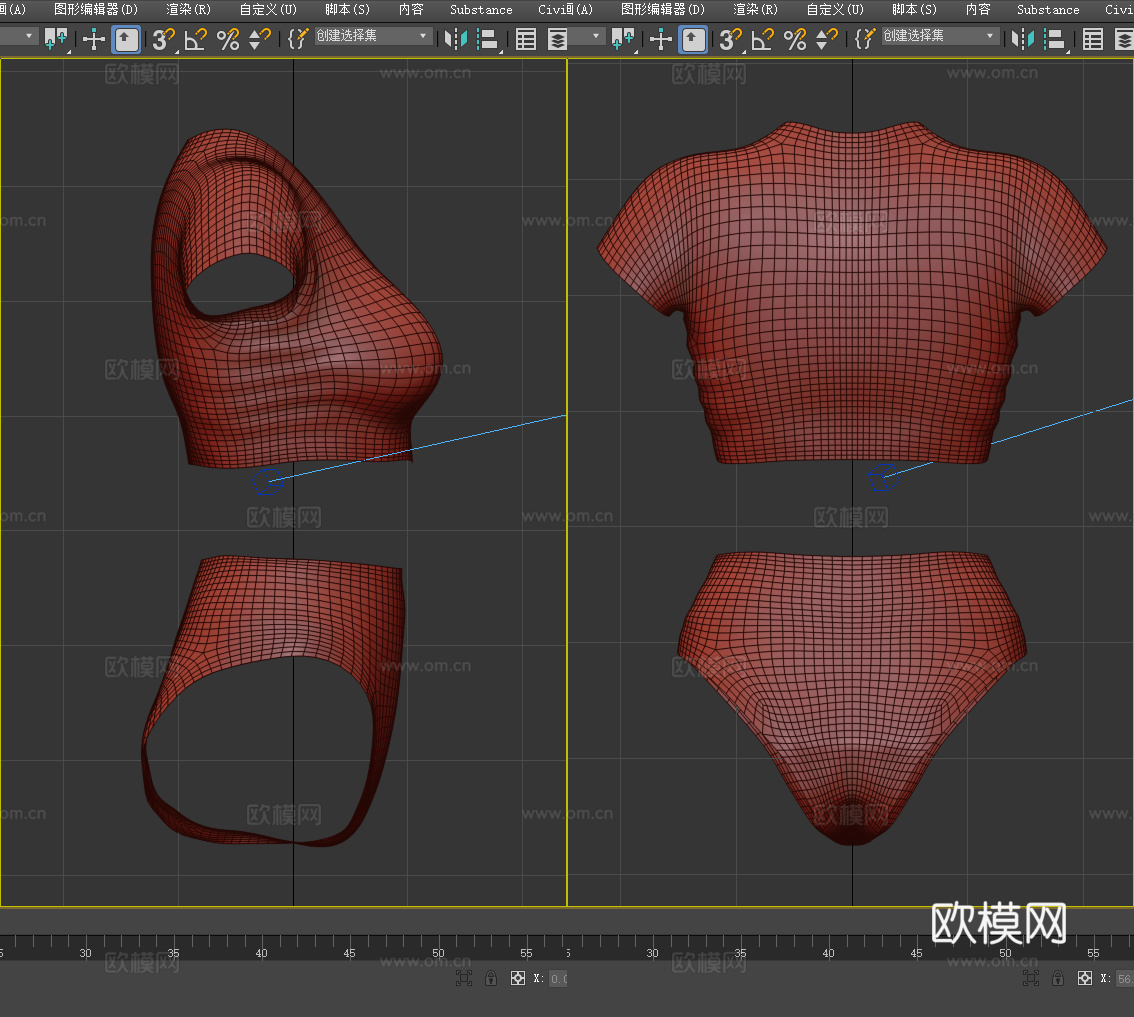
Task: Toggle Keyboard Shortcut Override in left-hand toolbar
Action: point(127,39)
